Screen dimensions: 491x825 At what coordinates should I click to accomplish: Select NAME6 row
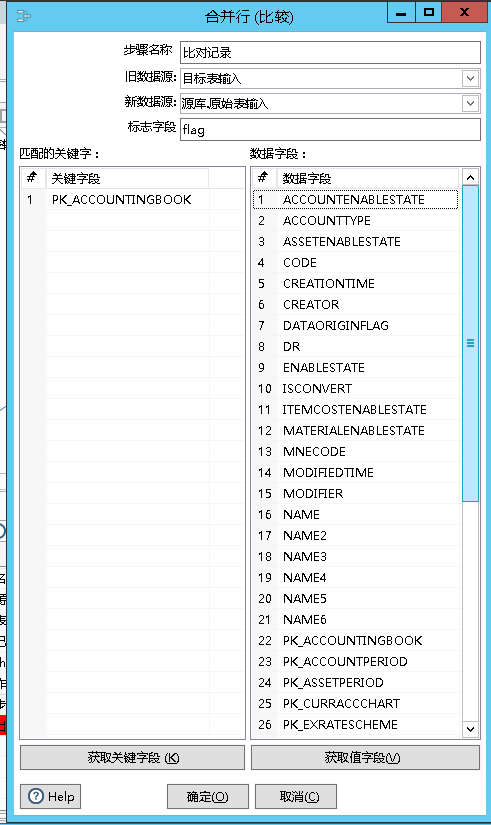click(x=355, y=620)
